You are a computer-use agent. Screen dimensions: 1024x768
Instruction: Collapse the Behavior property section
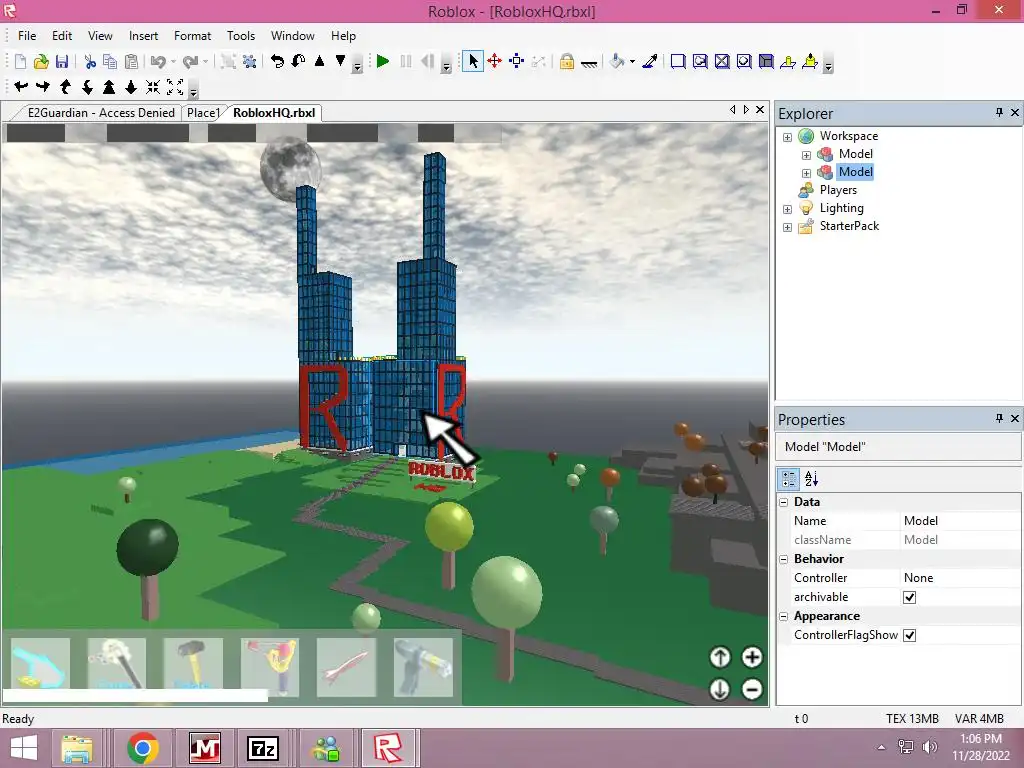tap(784, 559)
